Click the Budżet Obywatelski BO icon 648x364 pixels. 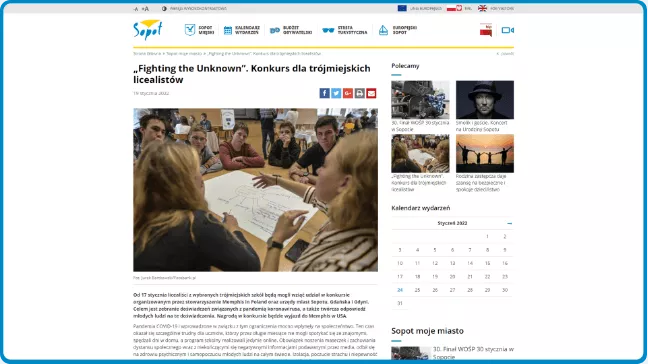pyautogui.click(x=275, y=30)
